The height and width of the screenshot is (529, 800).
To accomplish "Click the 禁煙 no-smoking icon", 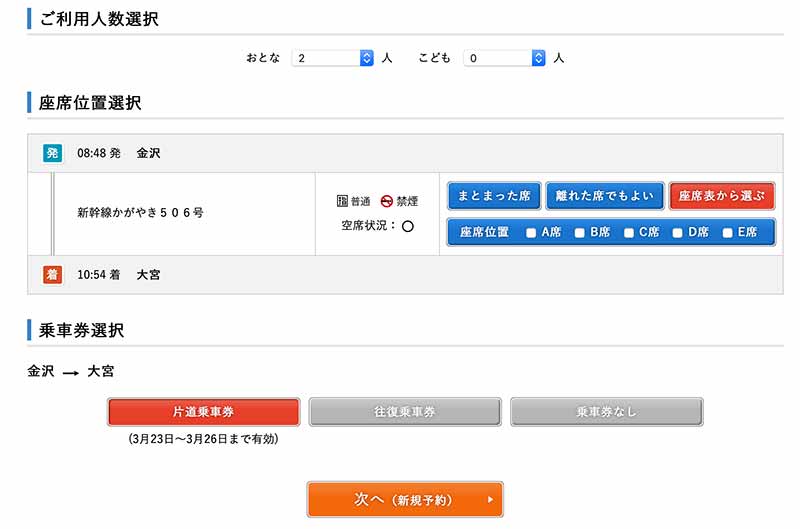I will tap(387, 201).
